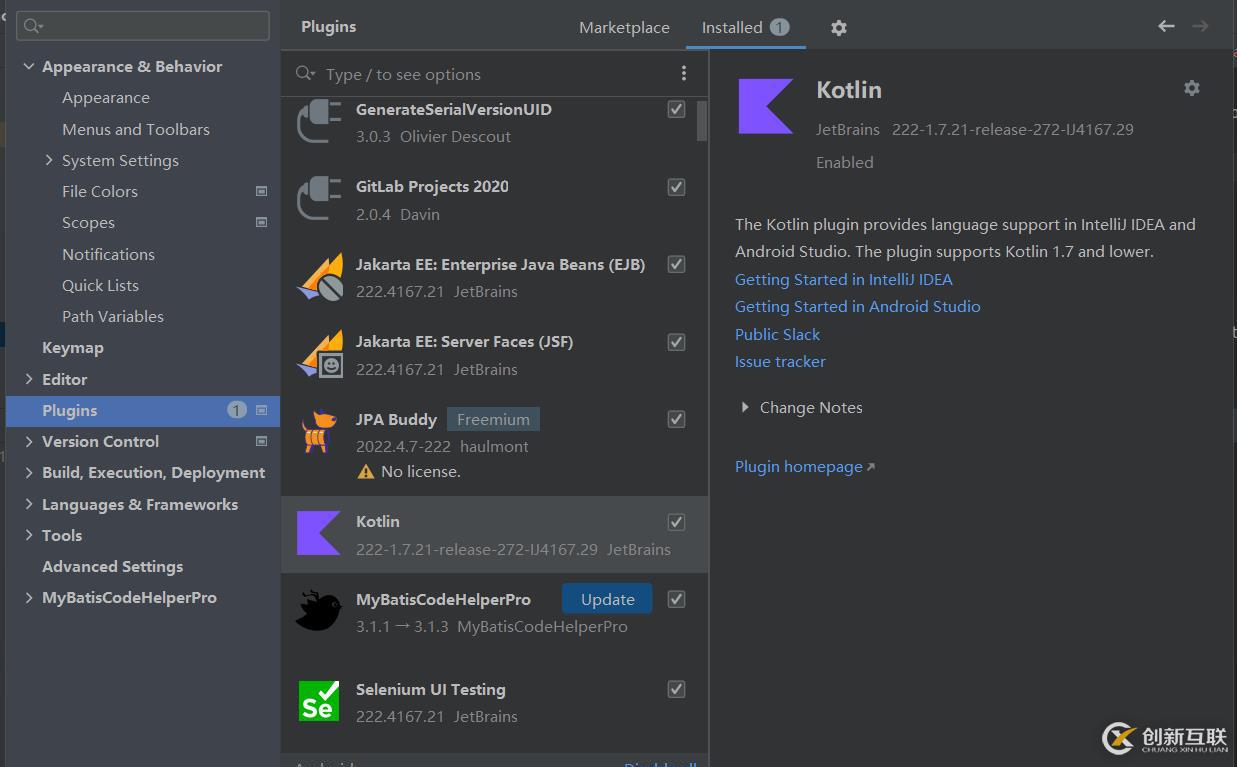
Task: Click the JPA Buddy no-license warning icon
Action: 366,472
